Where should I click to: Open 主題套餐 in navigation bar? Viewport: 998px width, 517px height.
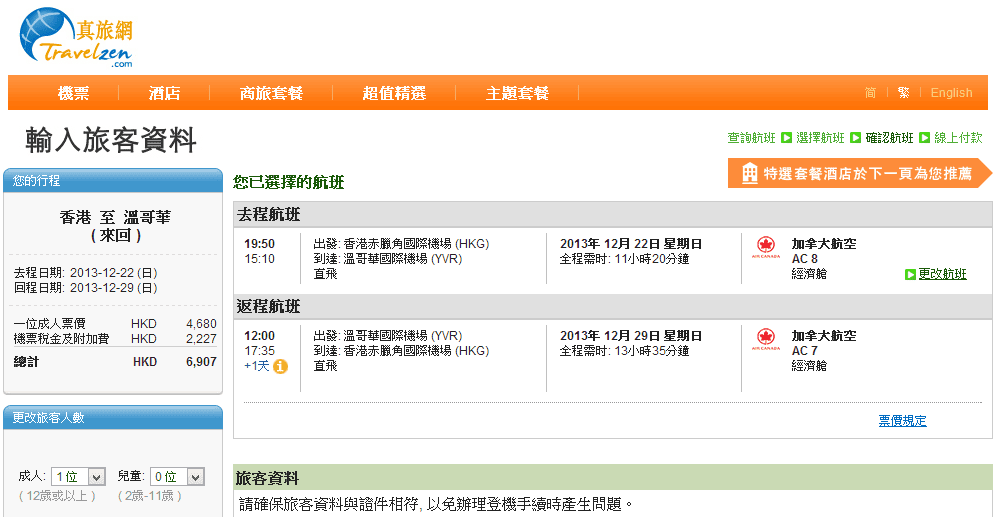coord(517,93)
